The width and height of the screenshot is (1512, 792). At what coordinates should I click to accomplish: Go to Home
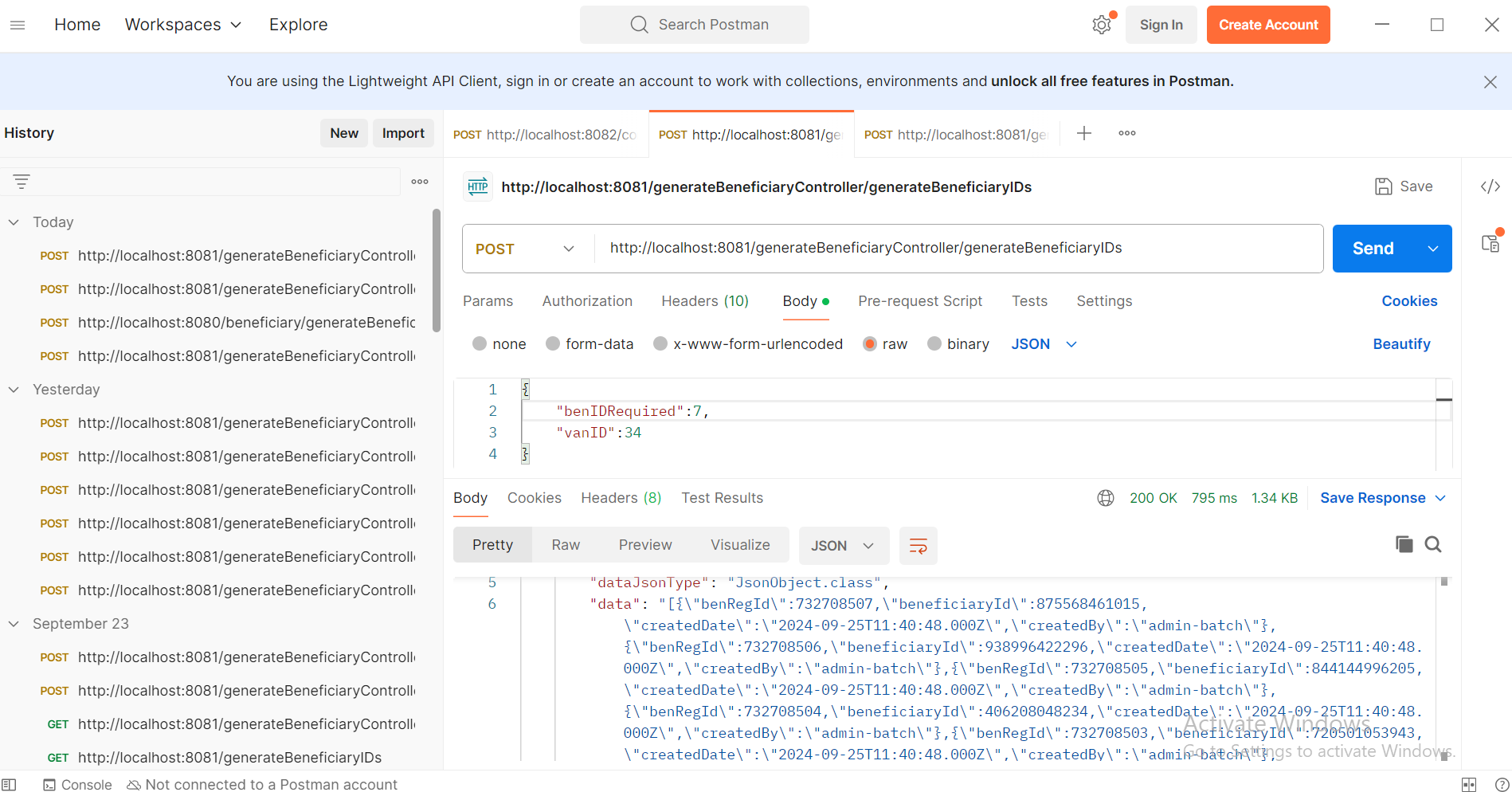(x=77, y=25)
